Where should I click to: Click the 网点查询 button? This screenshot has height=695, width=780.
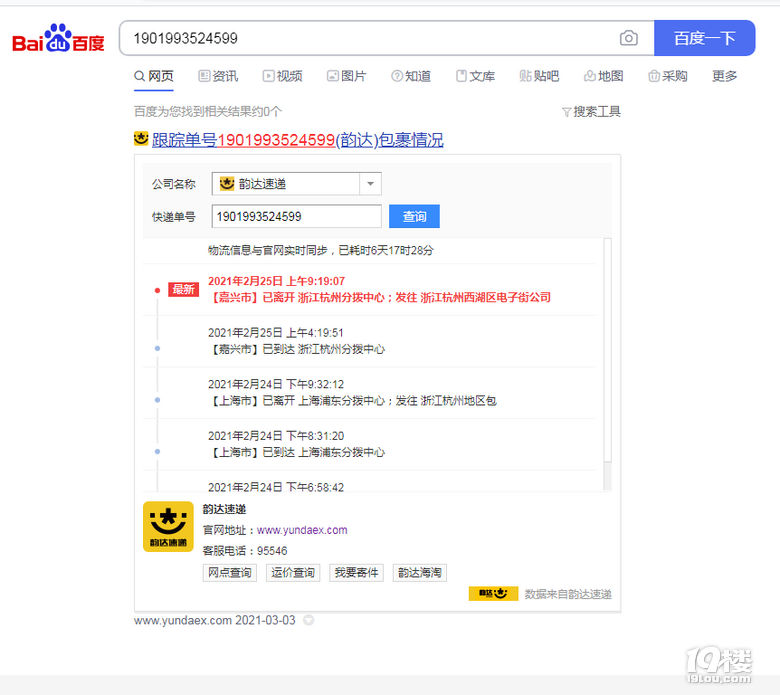point(230,573)
